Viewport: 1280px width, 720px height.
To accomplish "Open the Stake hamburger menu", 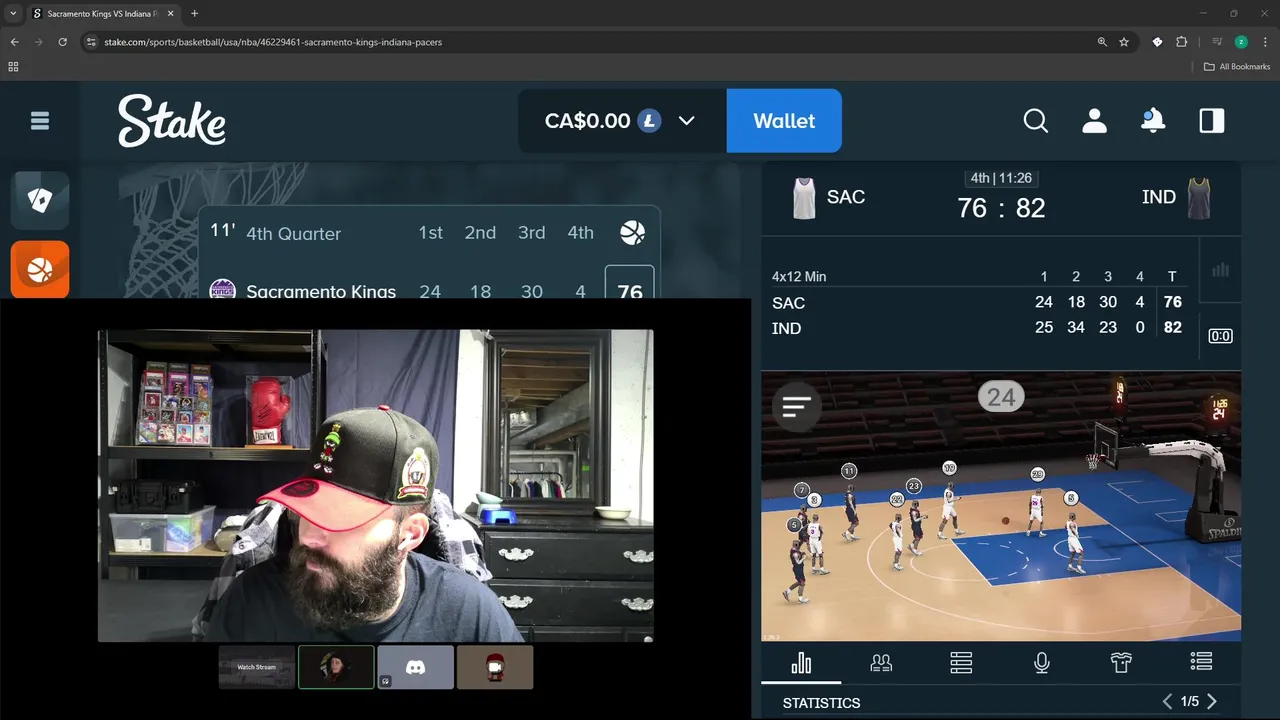I will tap(40, 121).
